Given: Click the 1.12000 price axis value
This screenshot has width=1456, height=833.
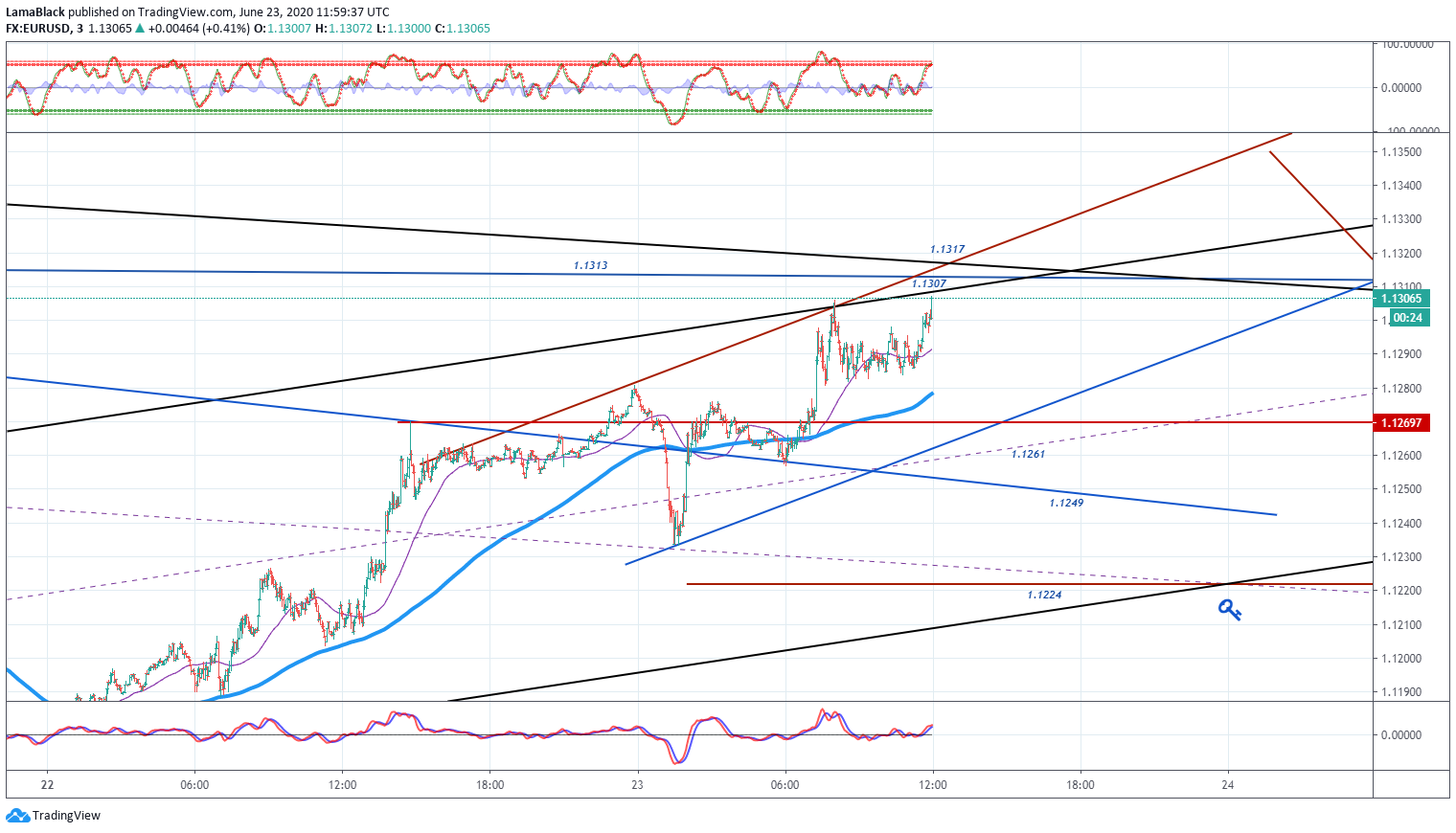Looking at the screenshot, I should click(1401, 659).
